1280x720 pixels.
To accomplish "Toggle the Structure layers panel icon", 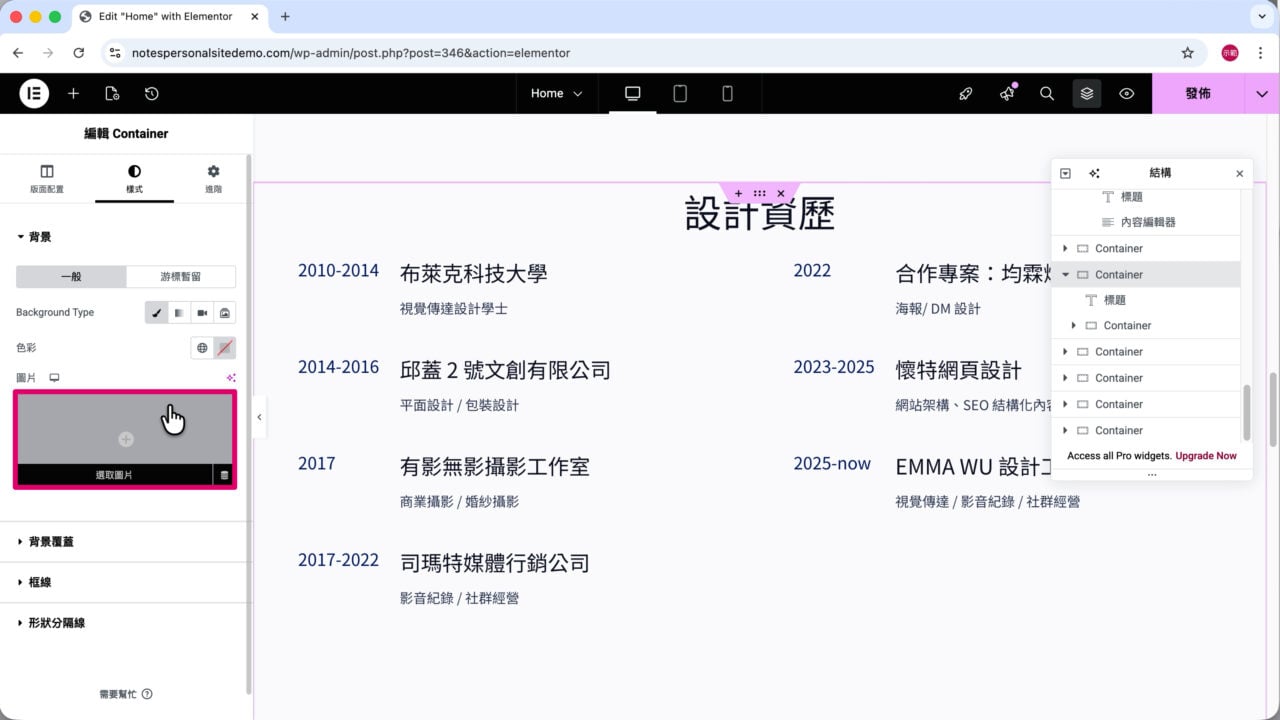I will click(1087, 93).
